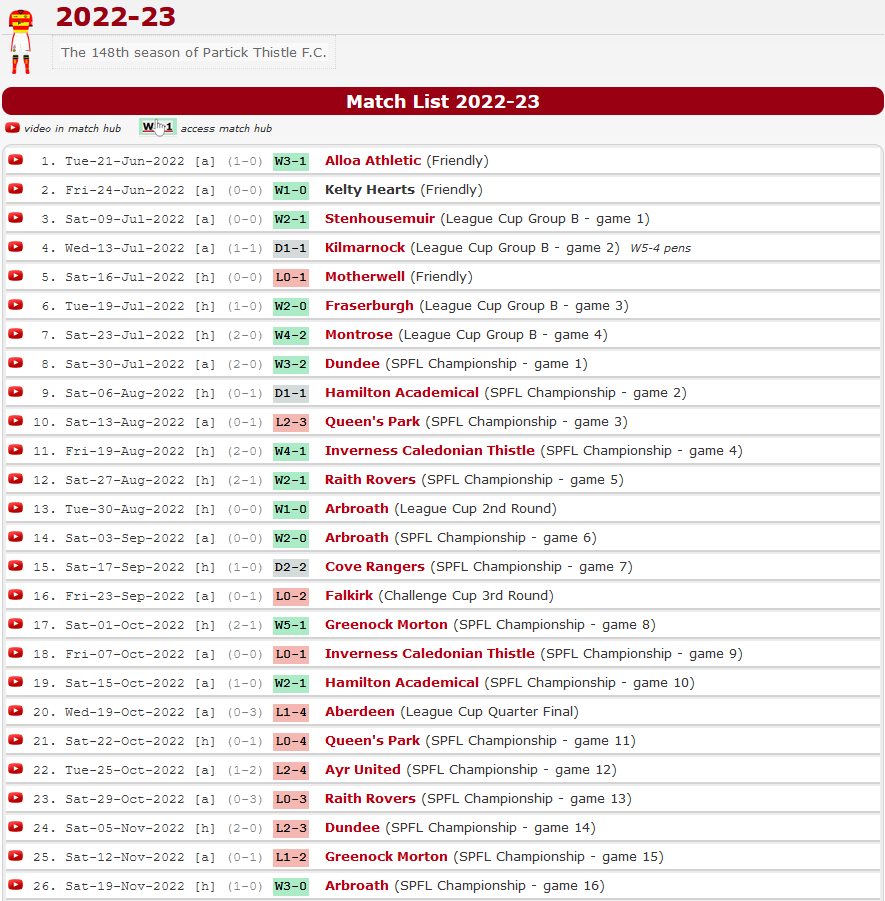
Task: Open the Ayr United team link
Action: click(363, 769)
